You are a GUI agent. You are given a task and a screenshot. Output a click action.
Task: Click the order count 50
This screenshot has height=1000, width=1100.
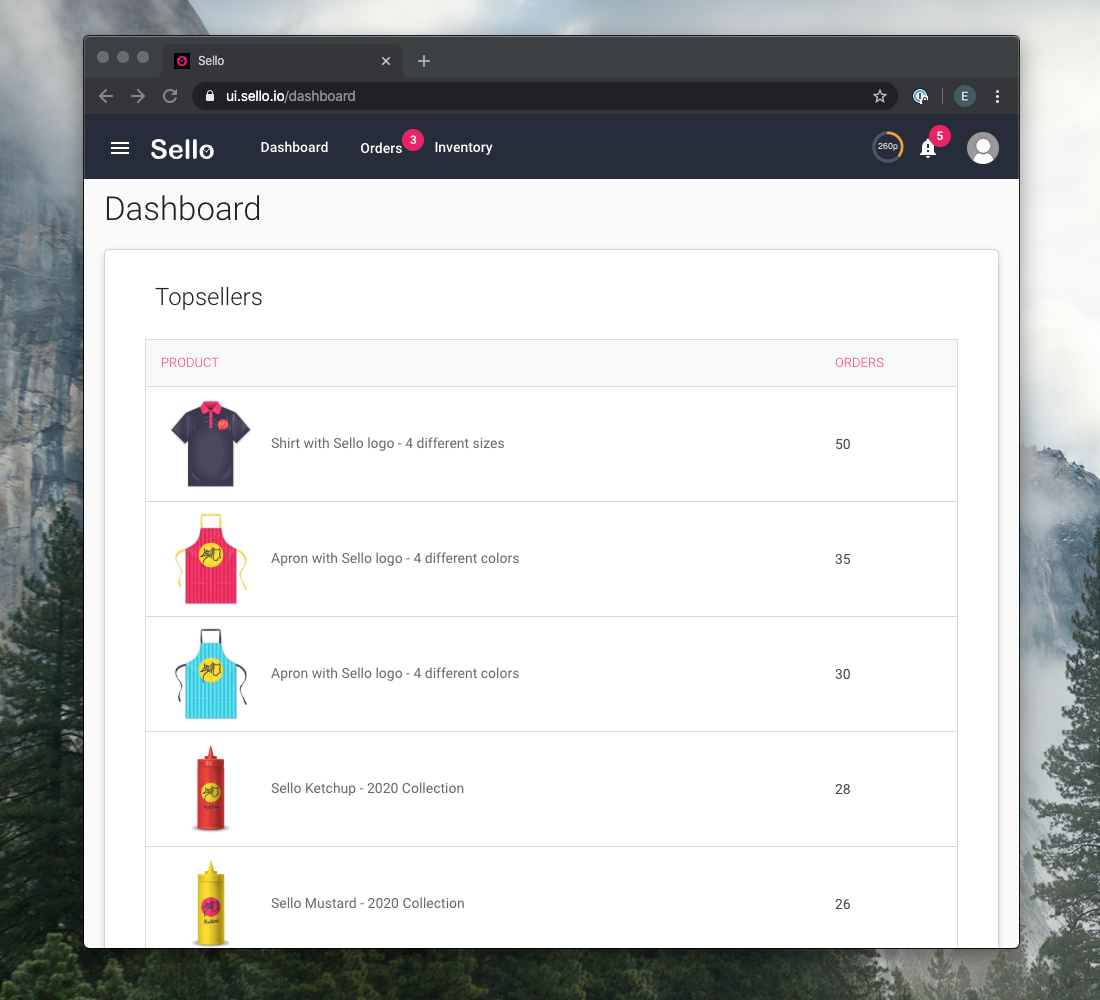(843, 444)
